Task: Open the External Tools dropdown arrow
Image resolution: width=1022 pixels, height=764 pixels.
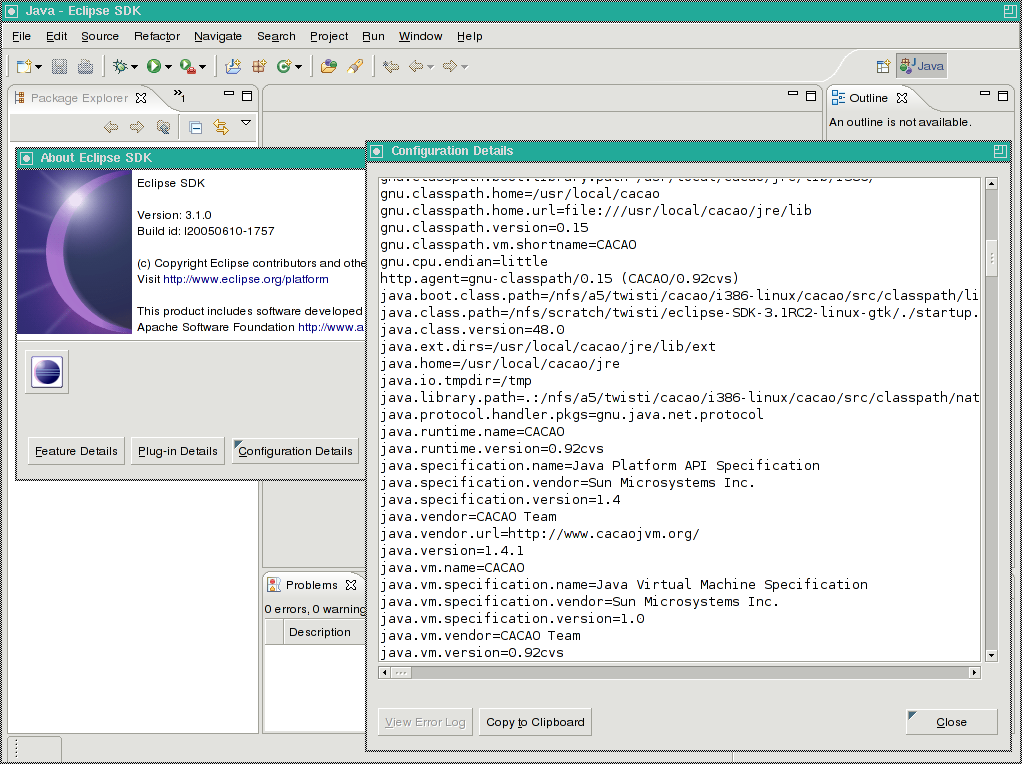Action: click(202, 66)
